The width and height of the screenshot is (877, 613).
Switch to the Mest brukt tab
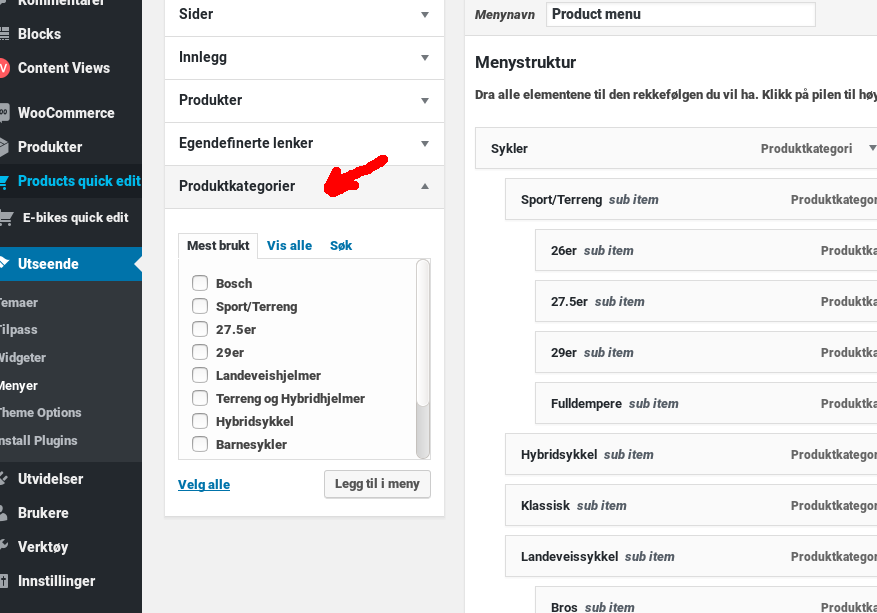tap(218, 246)
